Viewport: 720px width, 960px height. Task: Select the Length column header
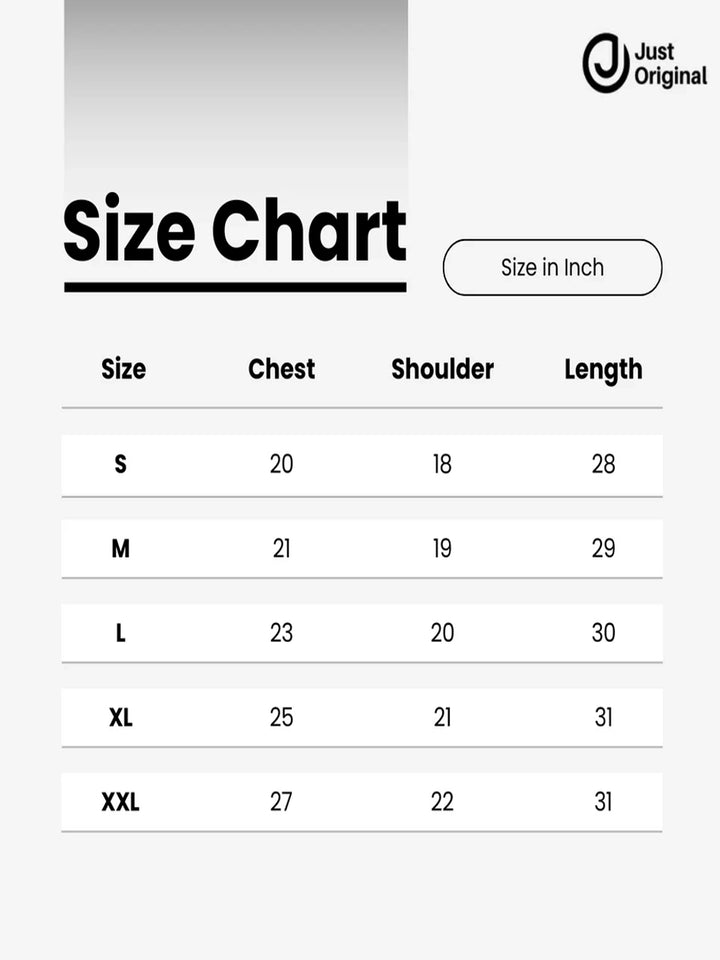(603, 370)
